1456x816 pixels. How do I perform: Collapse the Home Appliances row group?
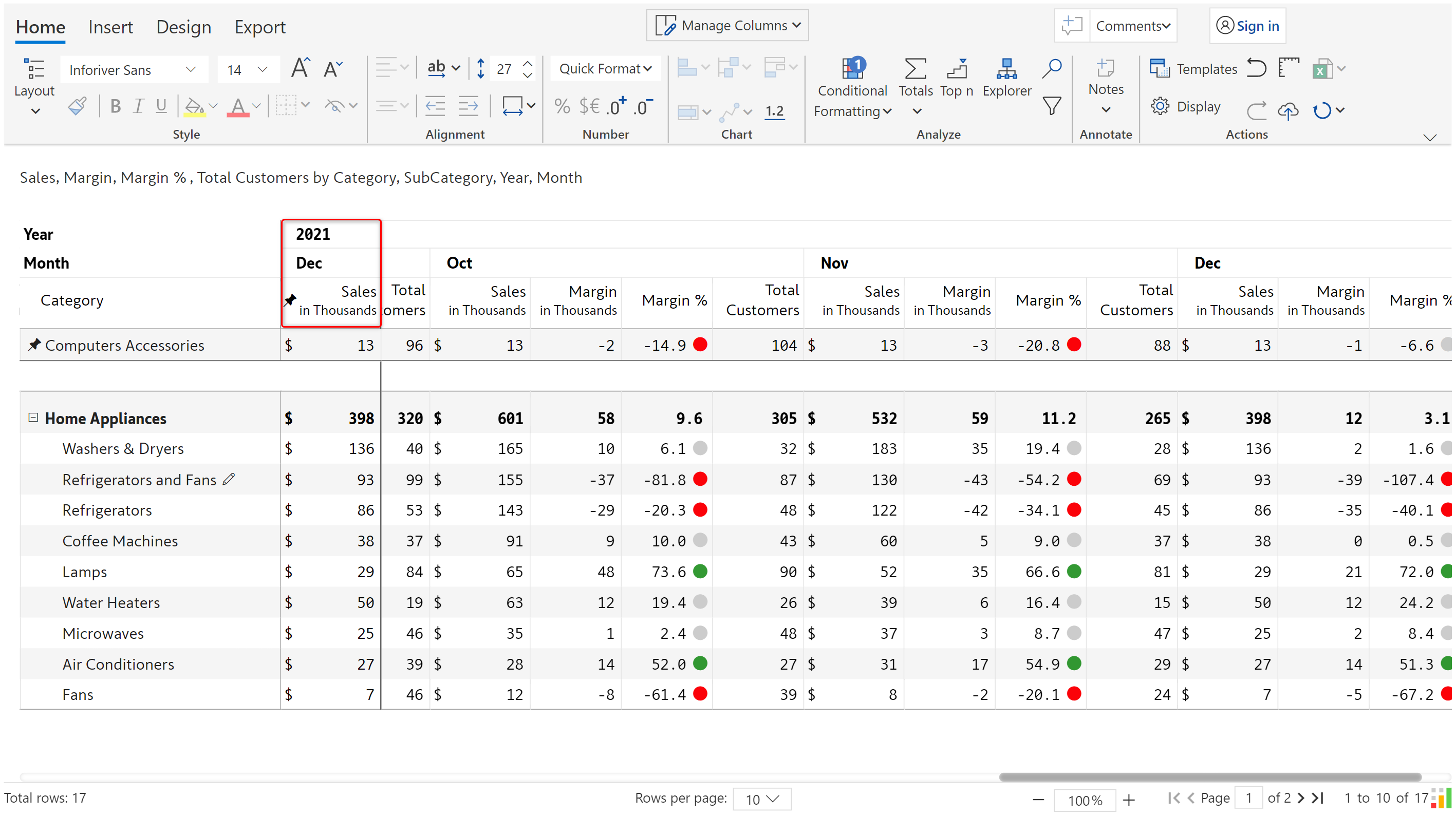(x=33, y=418)
